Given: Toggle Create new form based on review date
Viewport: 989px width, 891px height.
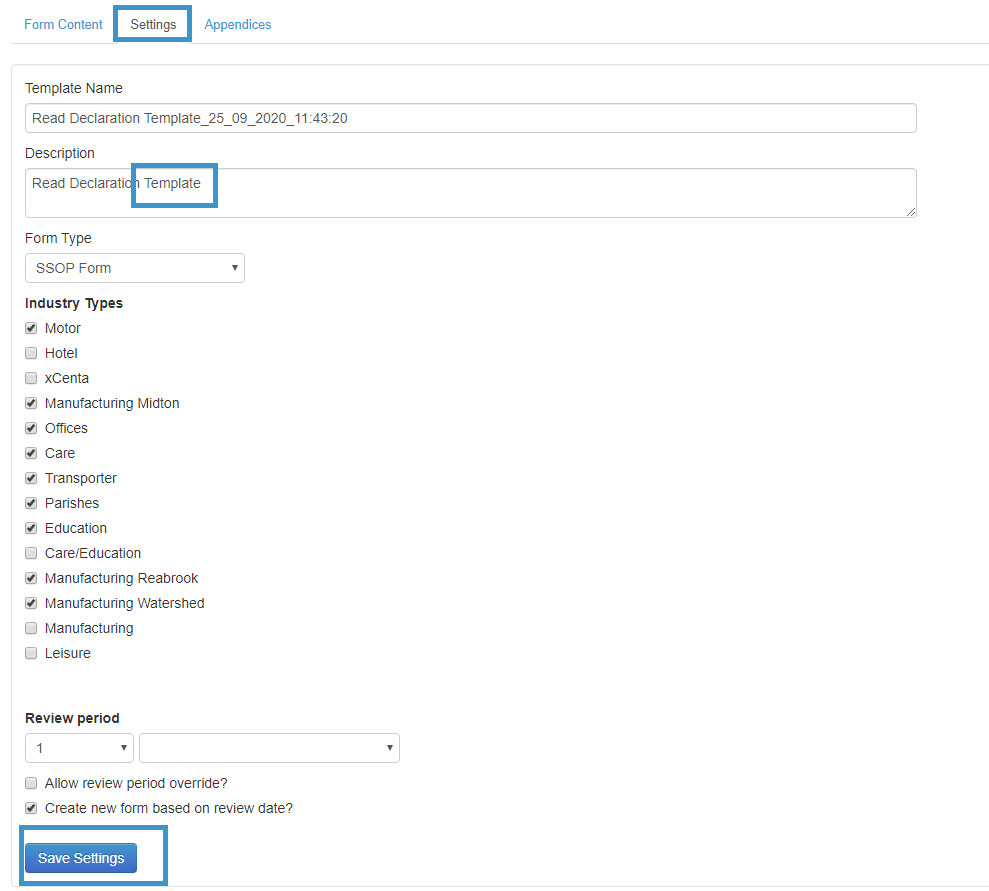Looking at the screenshot, I should click(31, 808).
